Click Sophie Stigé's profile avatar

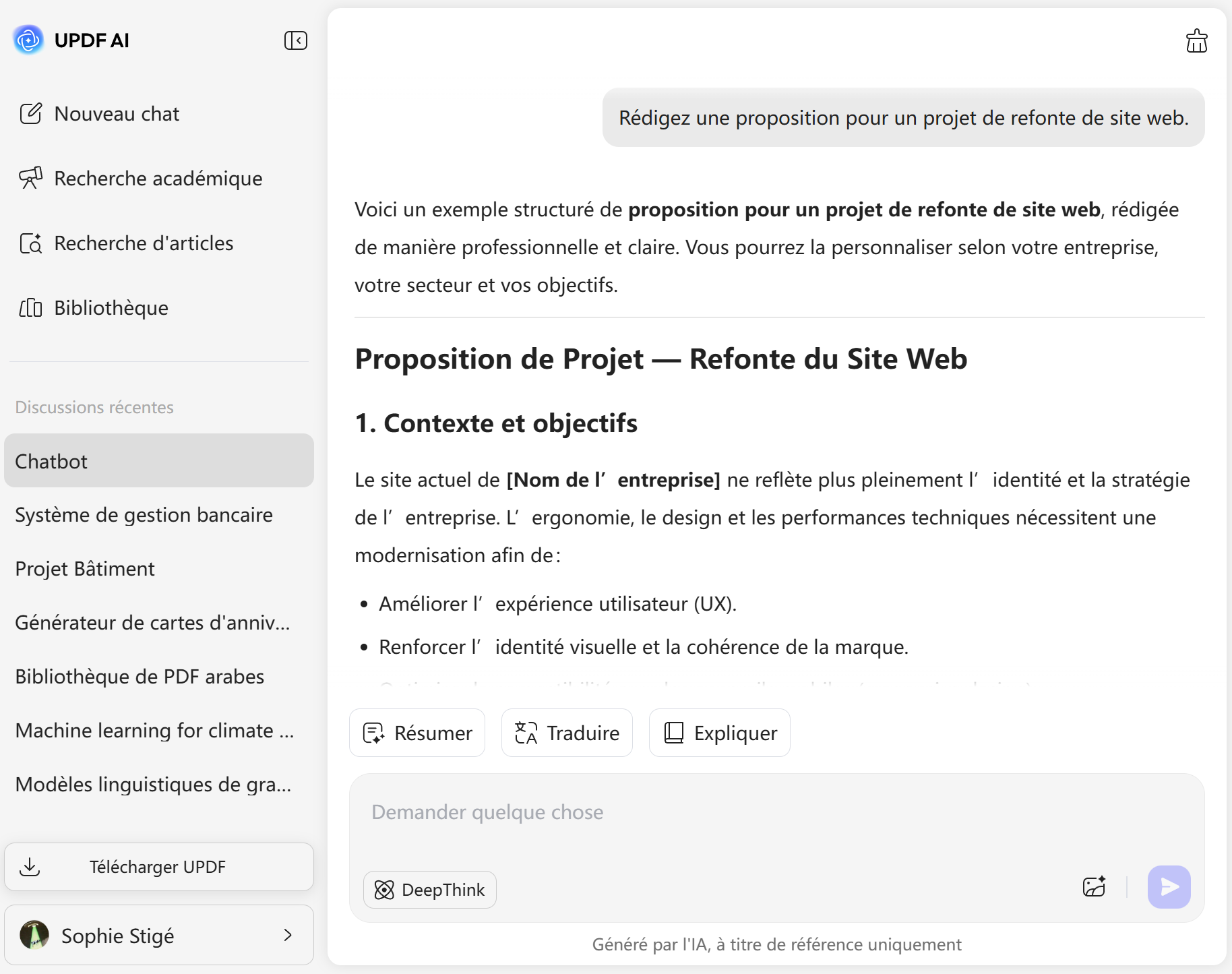pyautogui.click(x=34, y=935)
